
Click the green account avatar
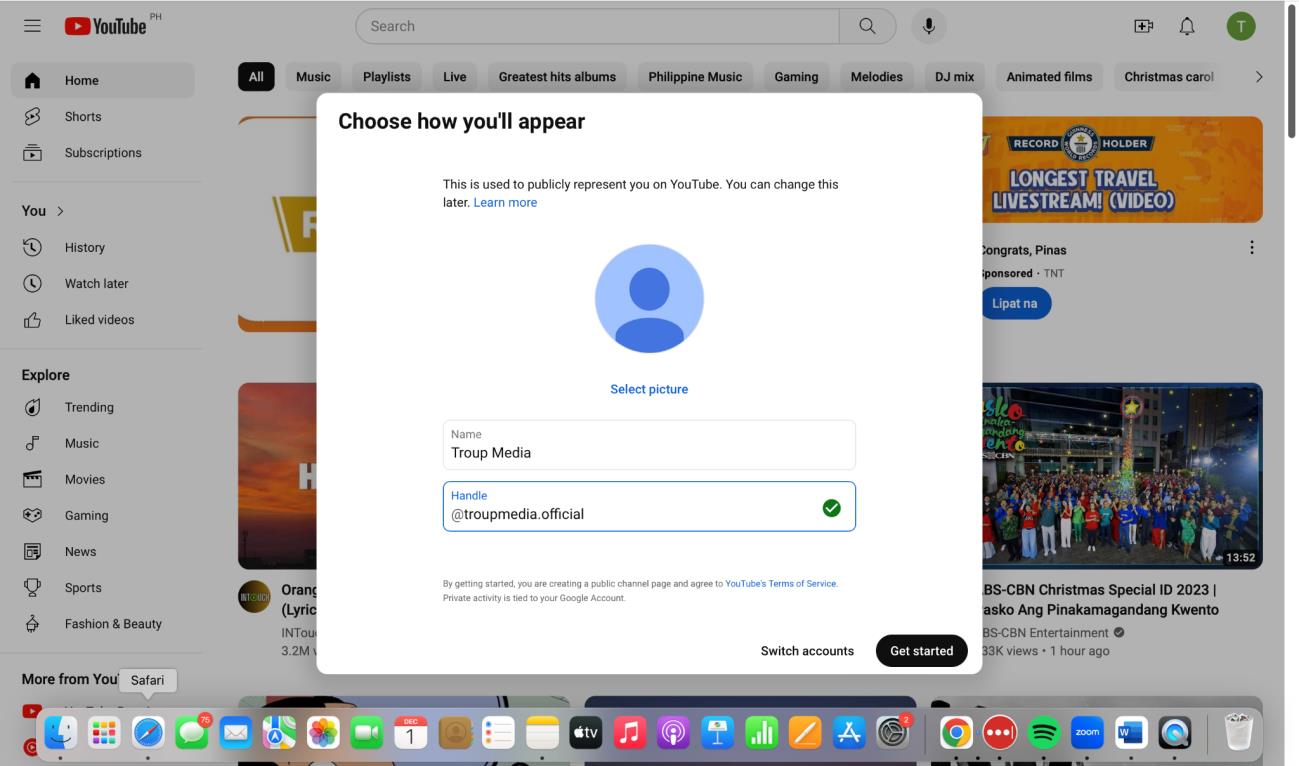[x=1240, y=26]
